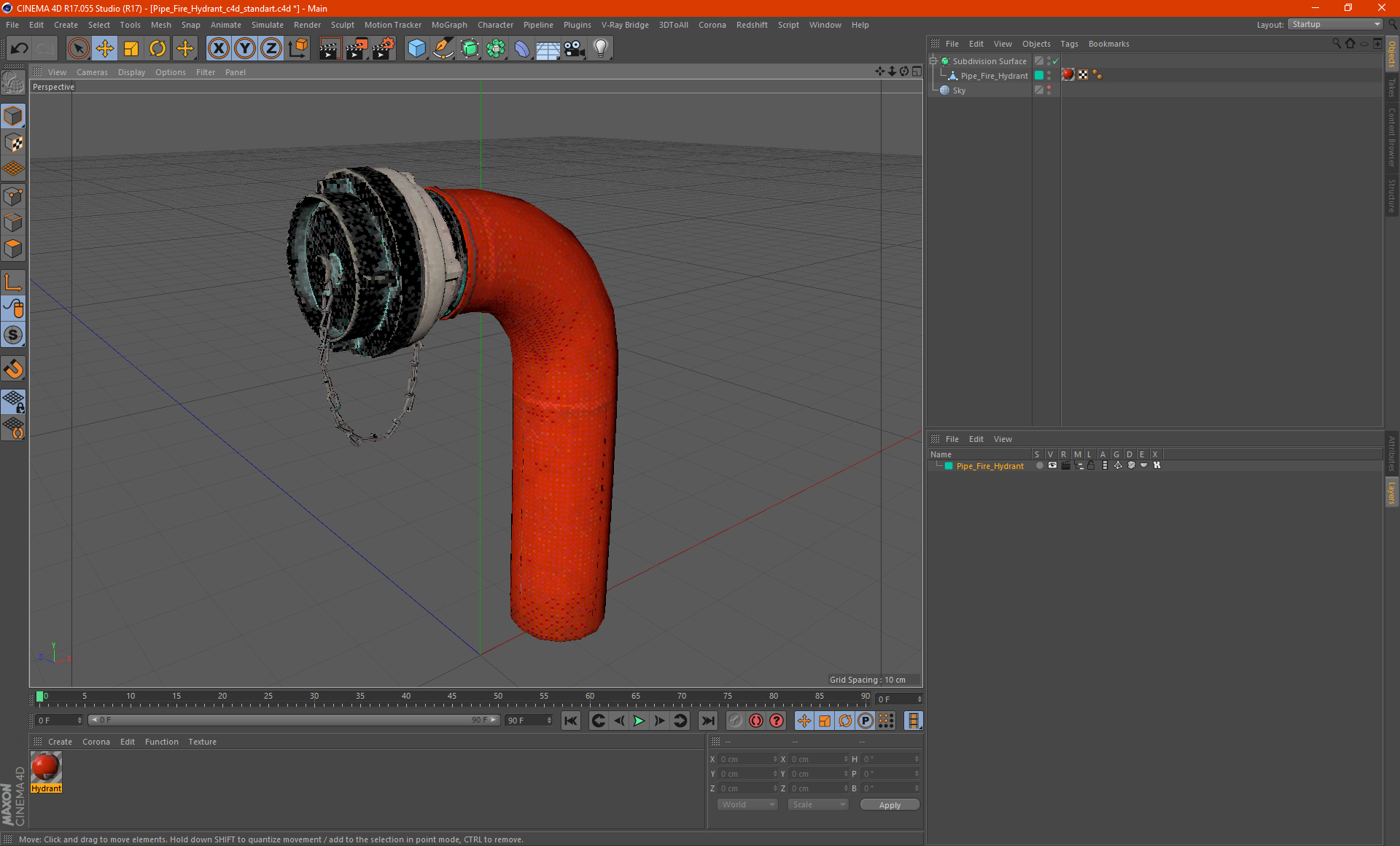
Task: Toggle coordinate system icon
Action: pyautogui.click(x=297, y=49)
